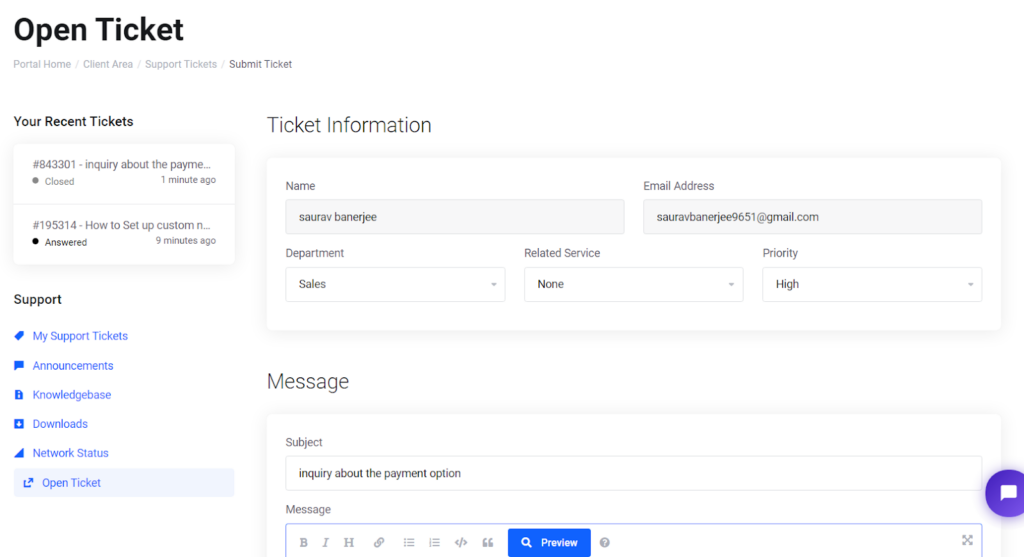The image size is (1024, 557).
Task: Open recent ticket #843301
Action: tap(124, 173)
